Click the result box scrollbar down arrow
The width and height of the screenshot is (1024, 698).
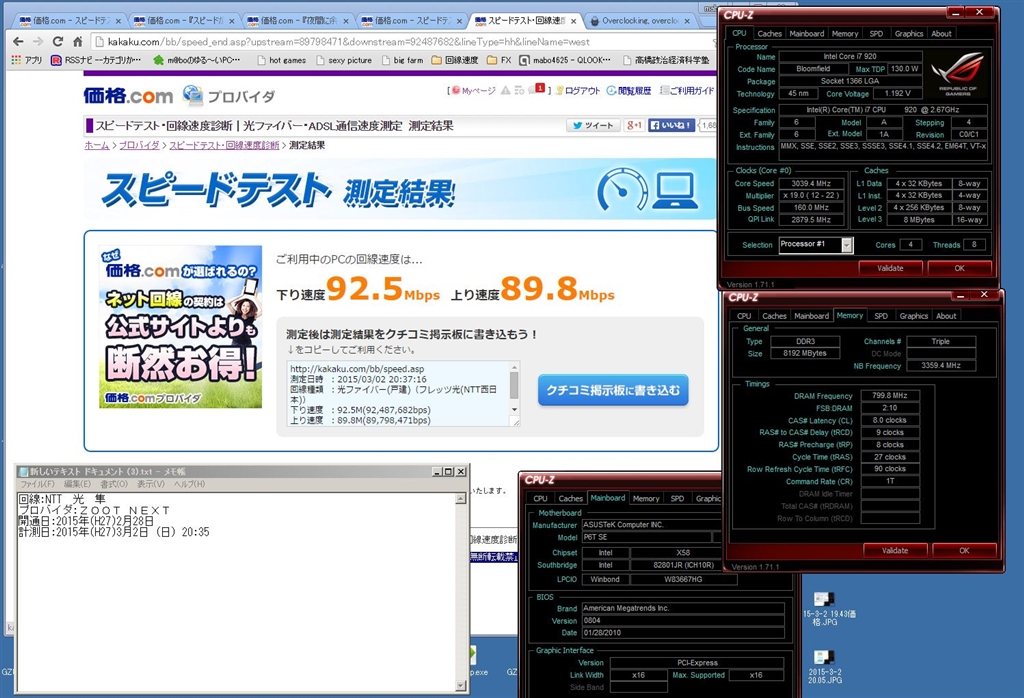515,409
